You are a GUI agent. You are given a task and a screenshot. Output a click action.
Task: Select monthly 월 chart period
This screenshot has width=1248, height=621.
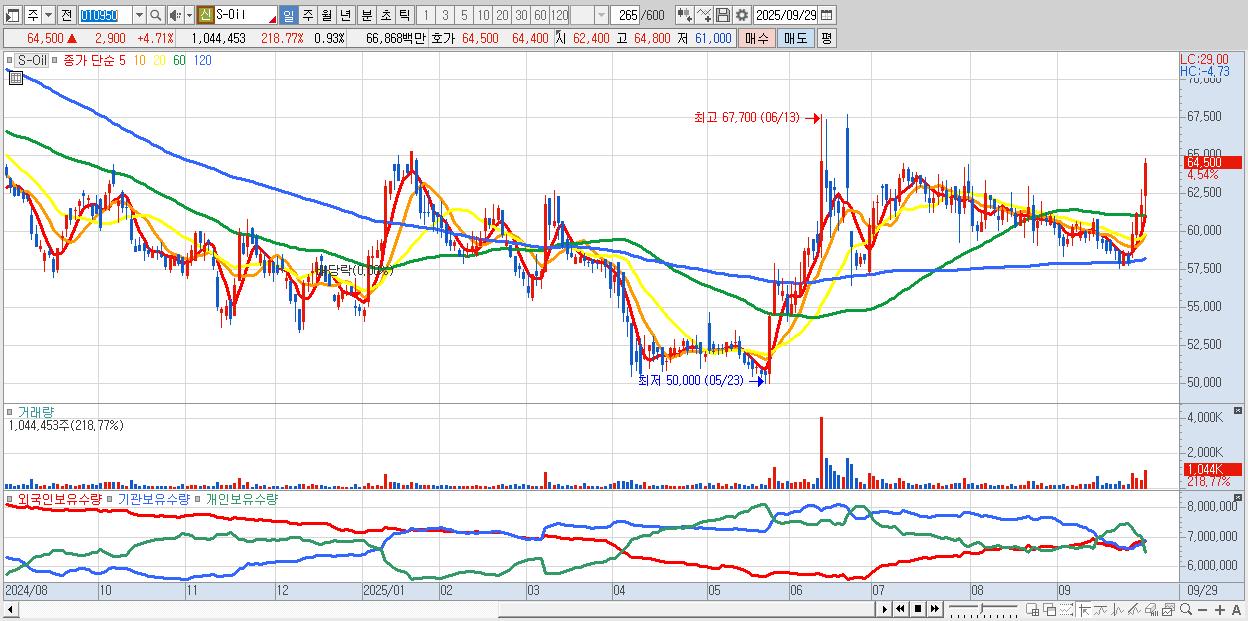pyautogui.click(x=326, y=15)
